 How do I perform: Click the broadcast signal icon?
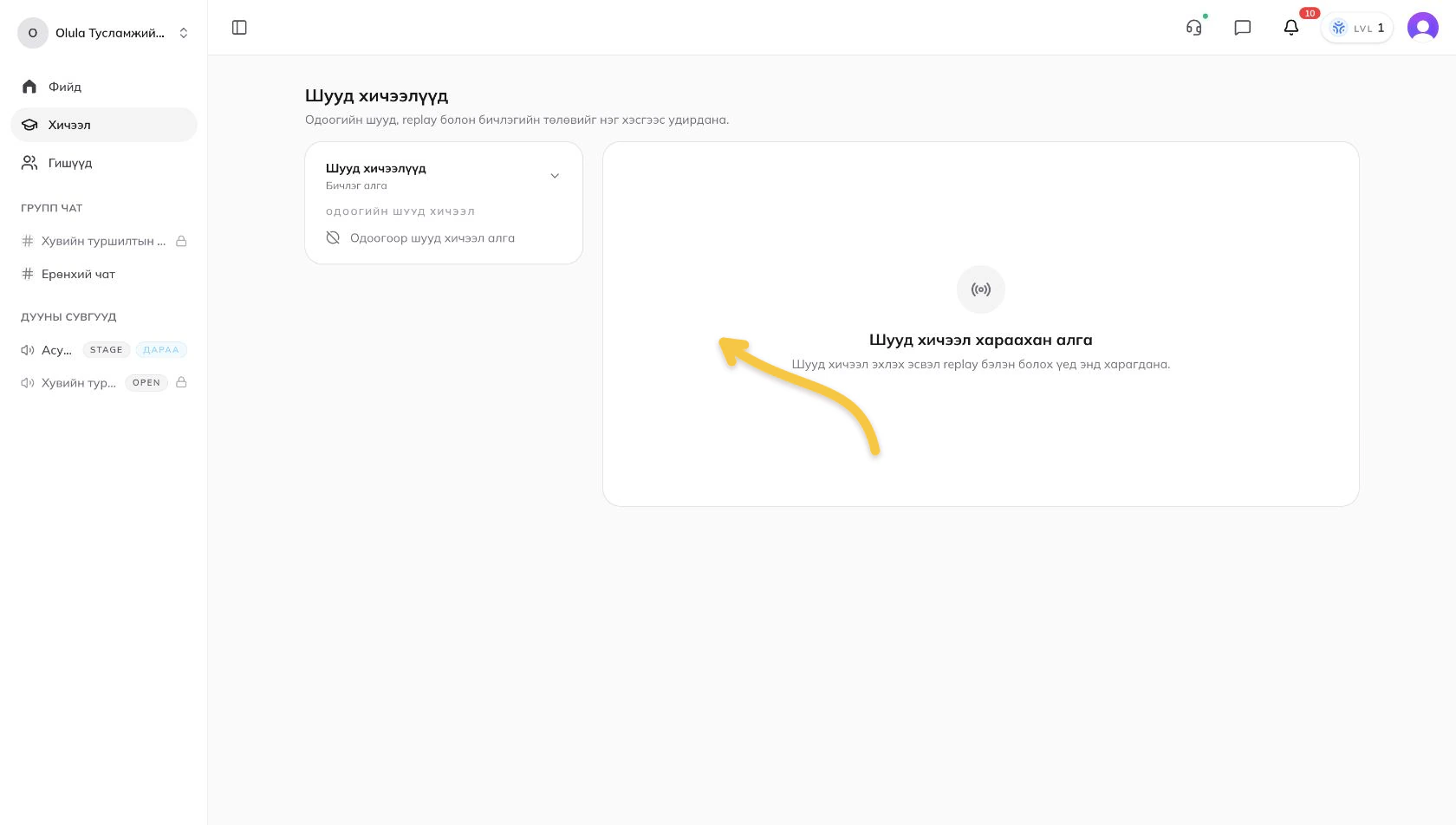pos(981,289)
